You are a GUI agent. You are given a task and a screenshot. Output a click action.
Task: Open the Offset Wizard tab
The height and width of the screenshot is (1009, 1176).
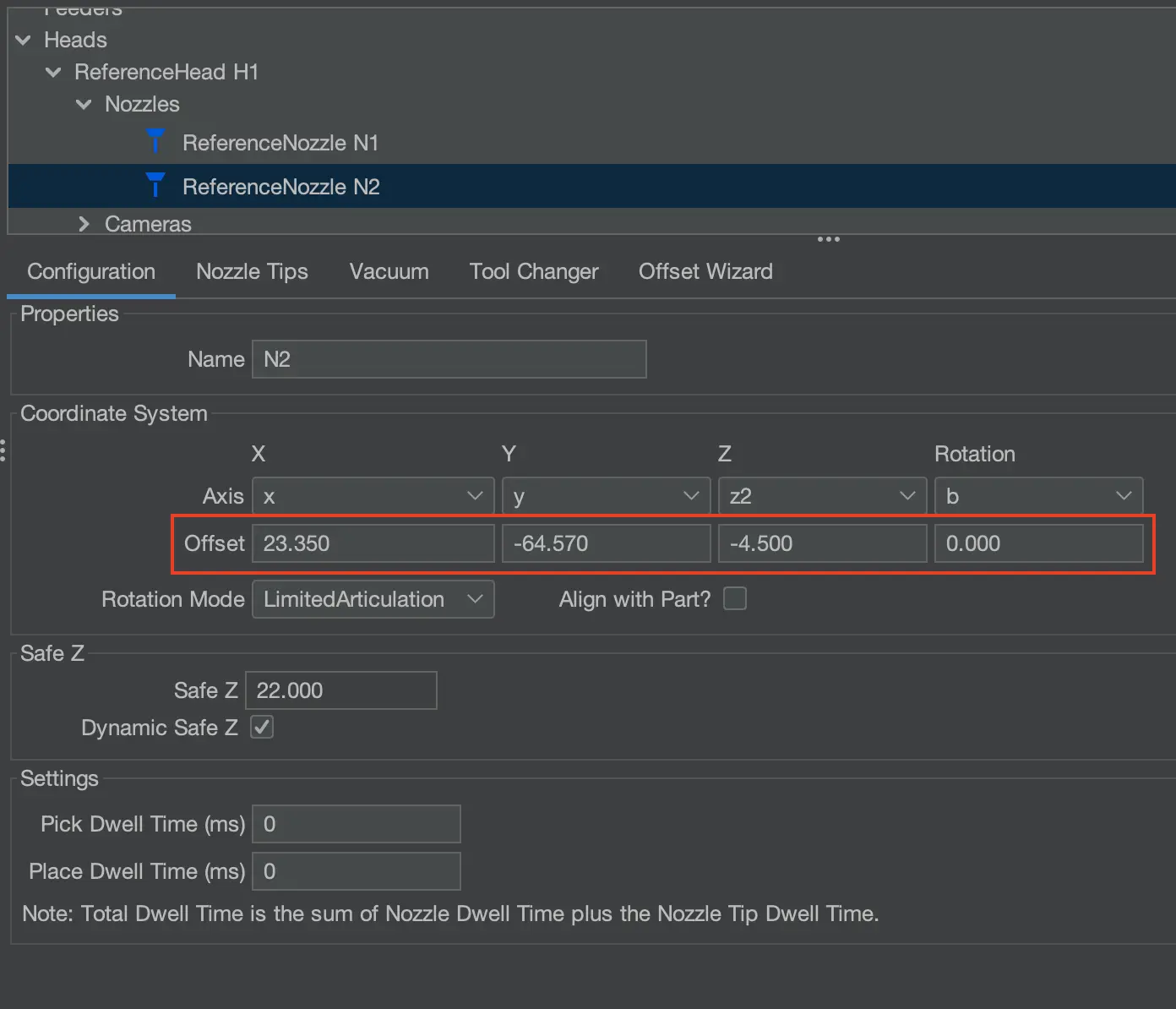click(x=705, y=271)
